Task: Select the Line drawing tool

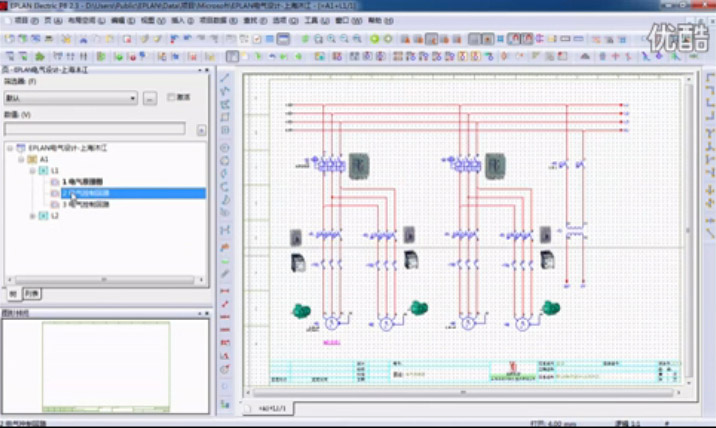Action: (x=225, y=78)
